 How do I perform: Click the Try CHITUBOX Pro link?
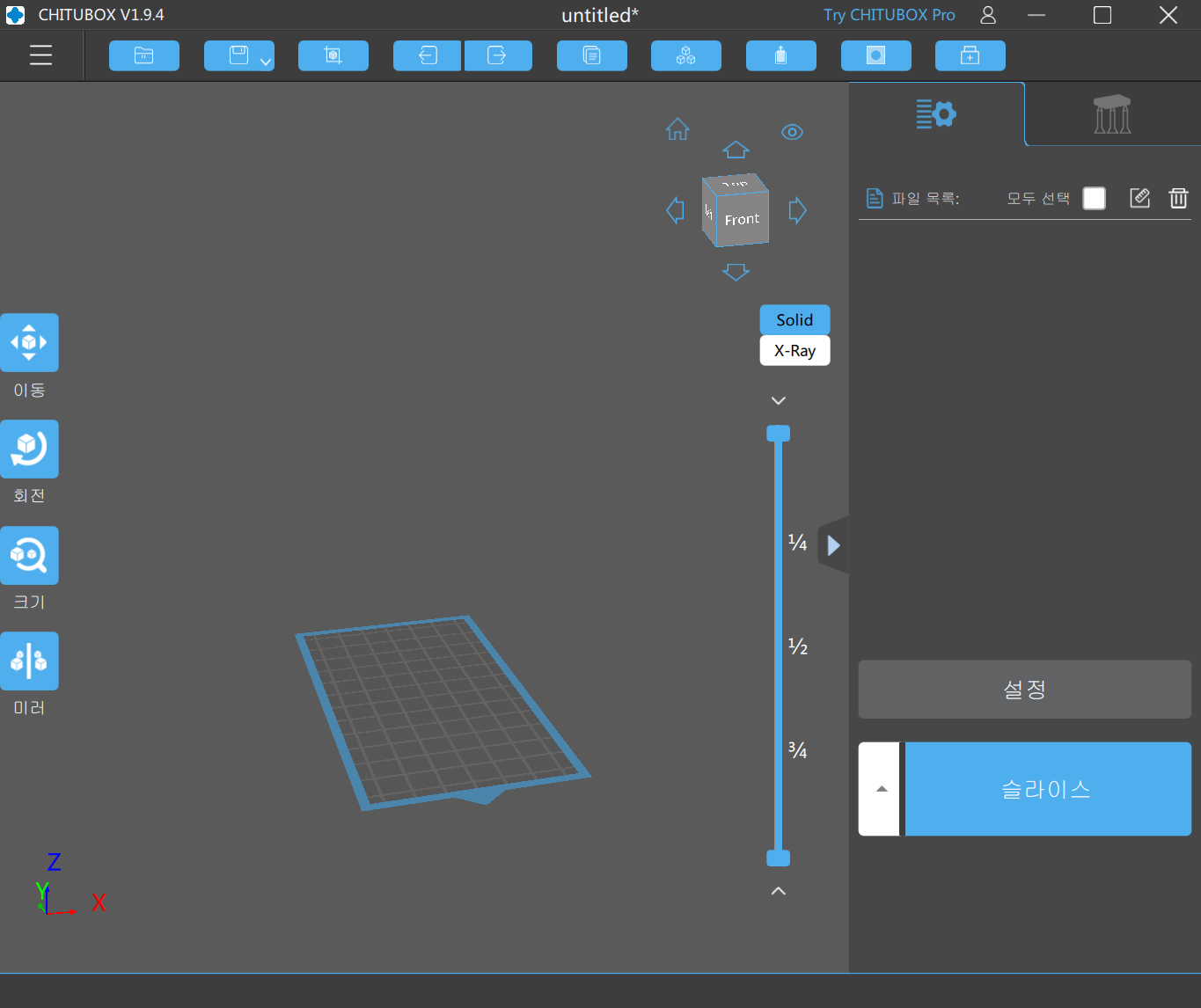[889, 15]
